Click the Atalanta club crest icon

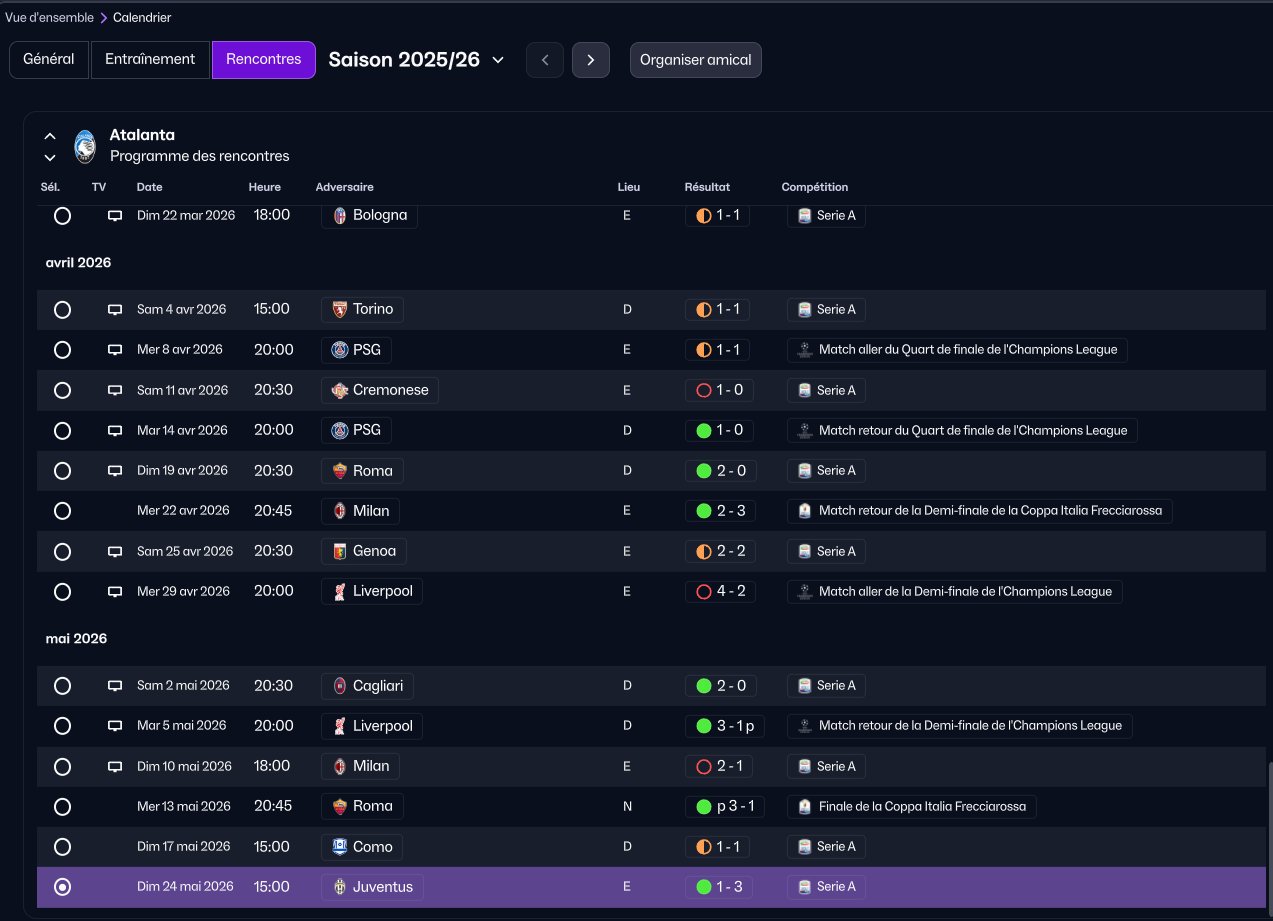point(84,146)
